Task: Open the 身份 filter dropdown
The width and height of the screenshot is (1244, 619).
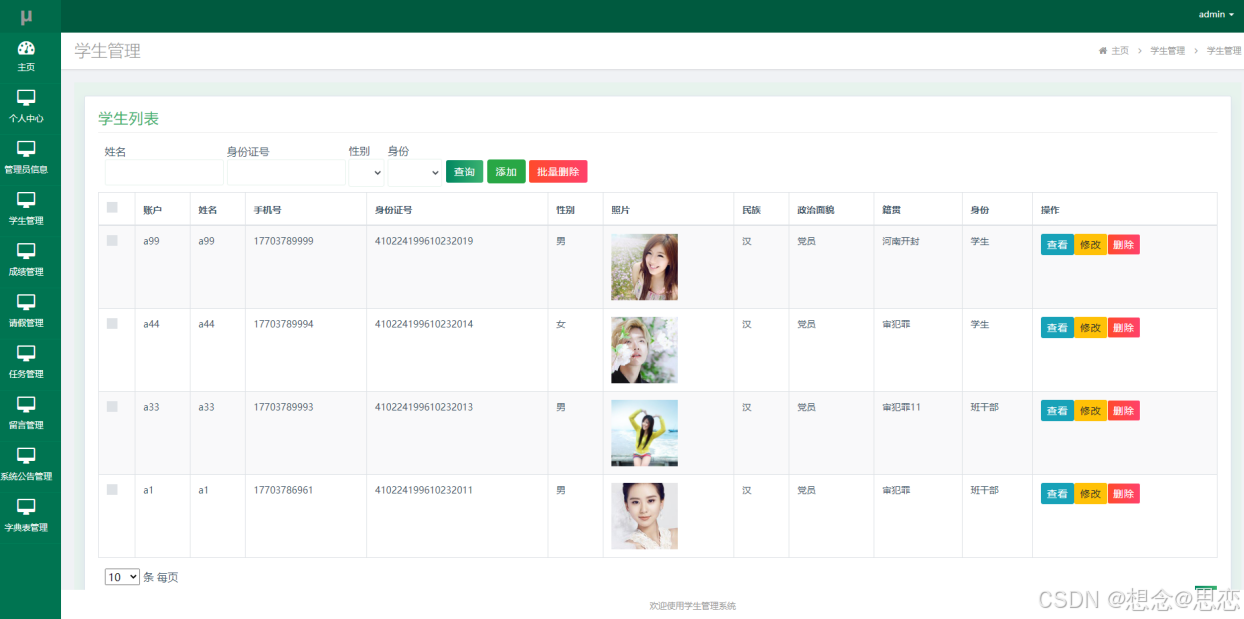Action: [x=414, y=172]
